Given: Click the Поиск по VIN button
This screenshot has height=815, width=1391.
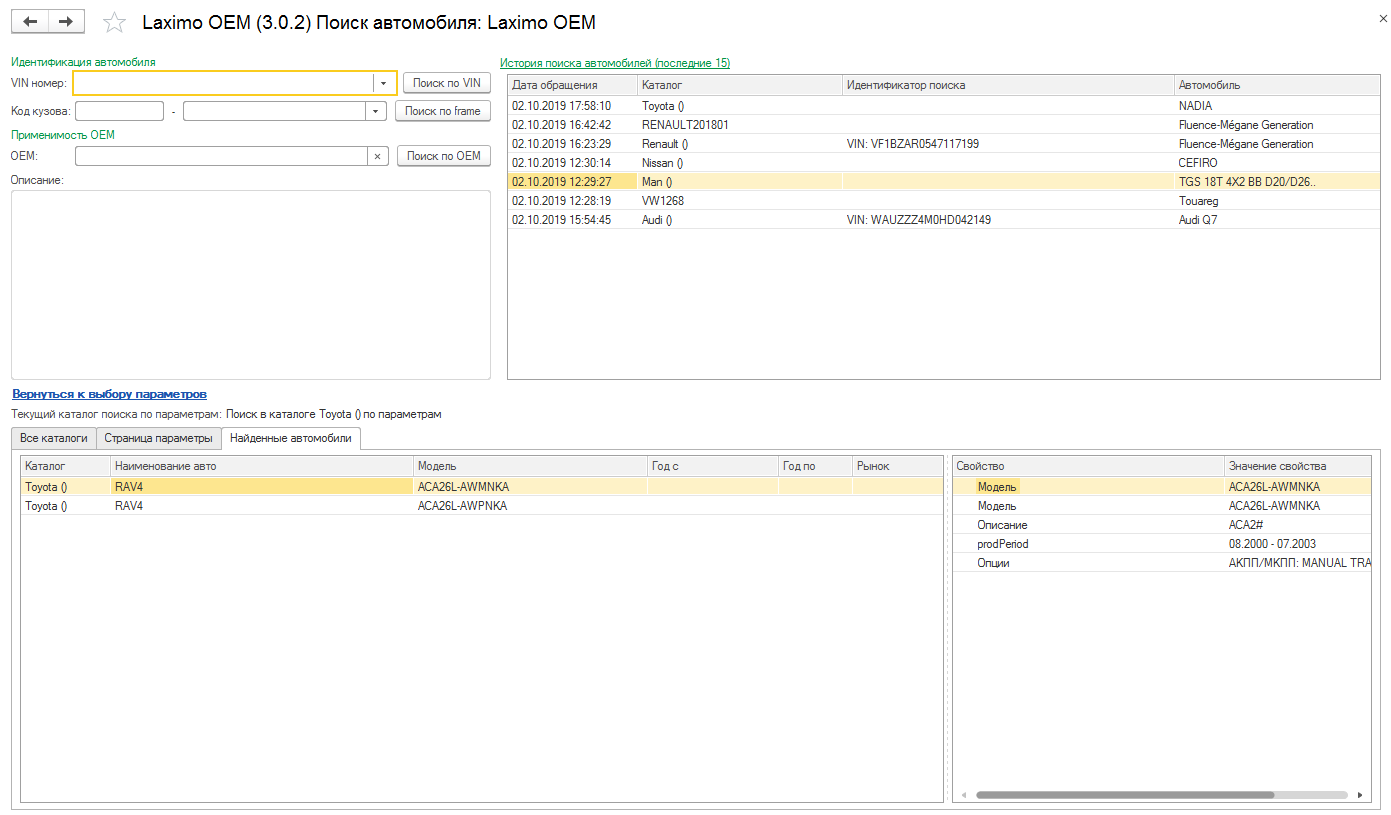Looking at the screenshot, I should click(x=447, y=83).
